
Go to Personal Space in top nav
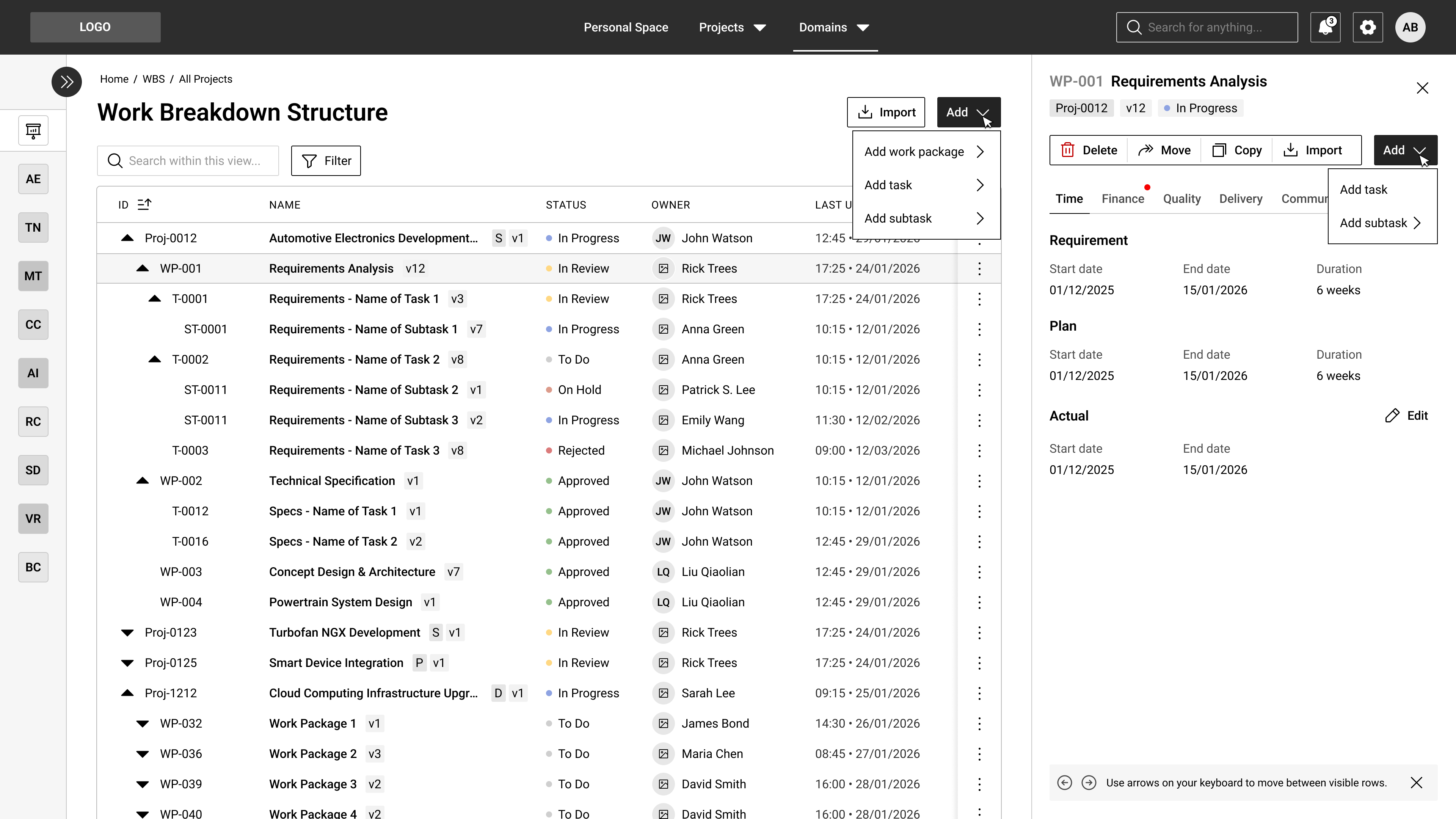click(626, 27)
